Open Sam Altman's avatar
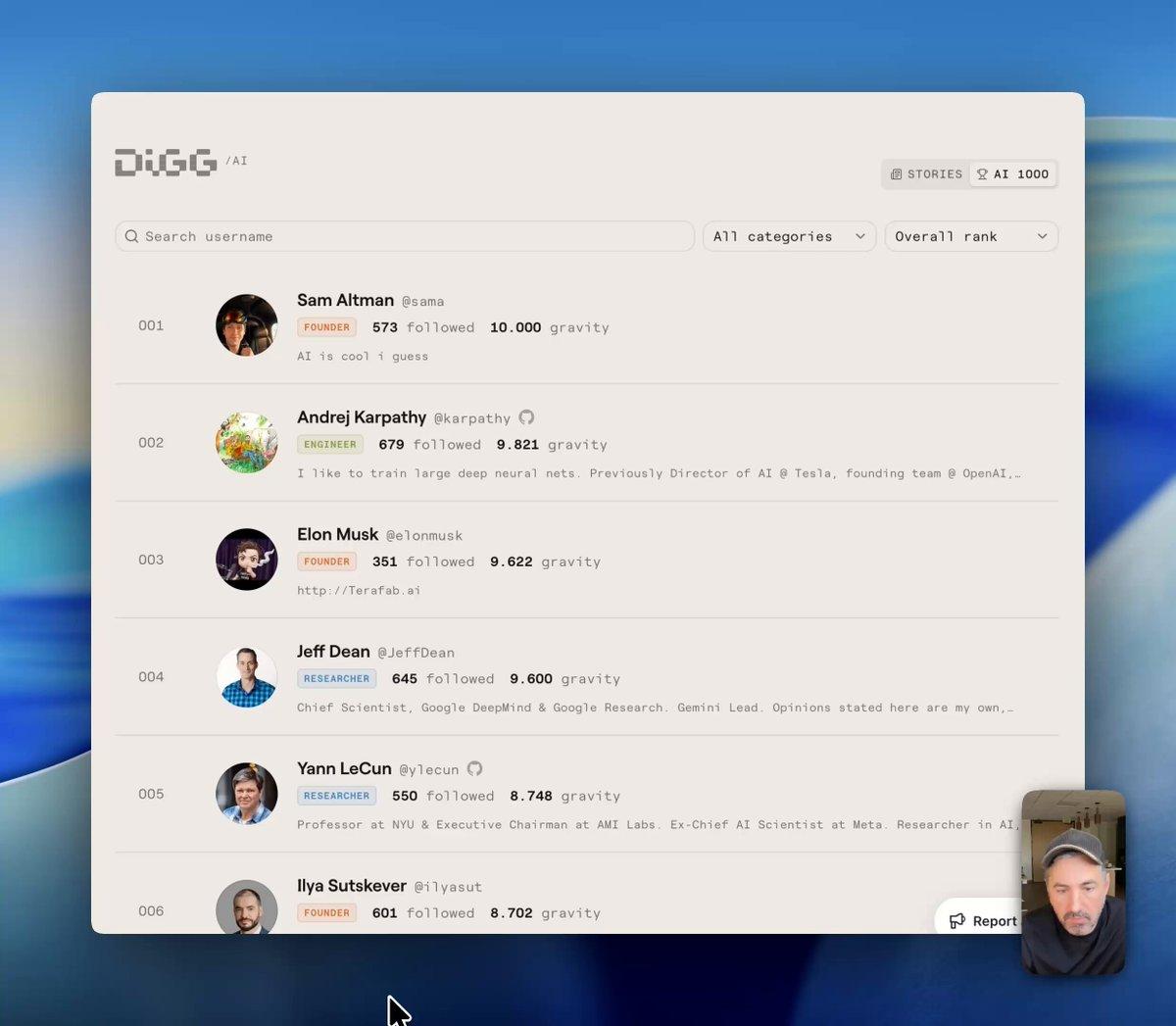The width and height of the screenshot is (1176, 1026). click(247, 325)
